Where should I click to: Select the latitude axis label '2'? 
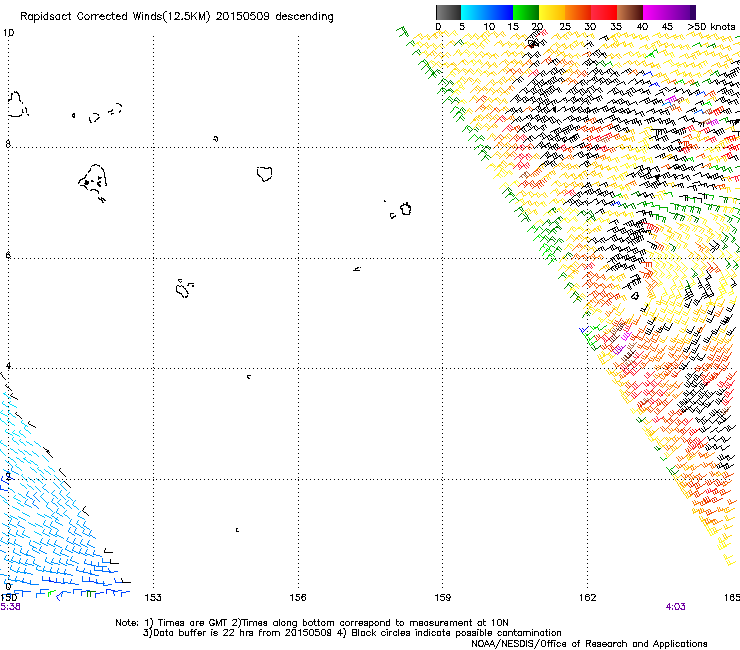(8, 476)
